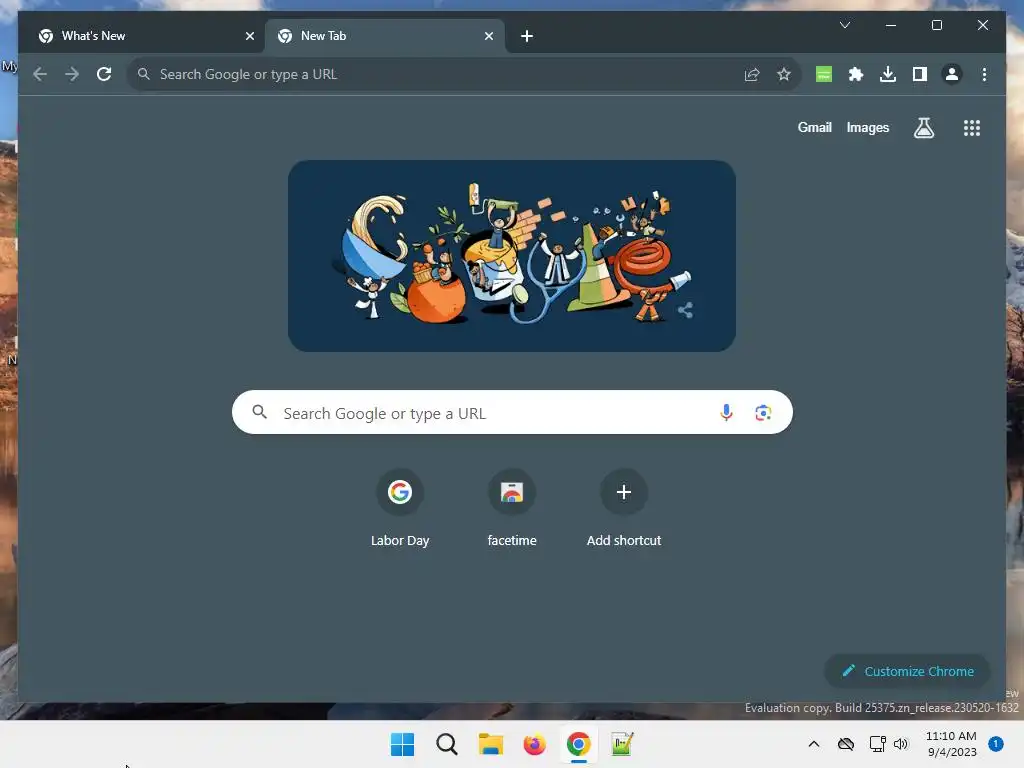Launch Firefox from the taskbar

534,744
